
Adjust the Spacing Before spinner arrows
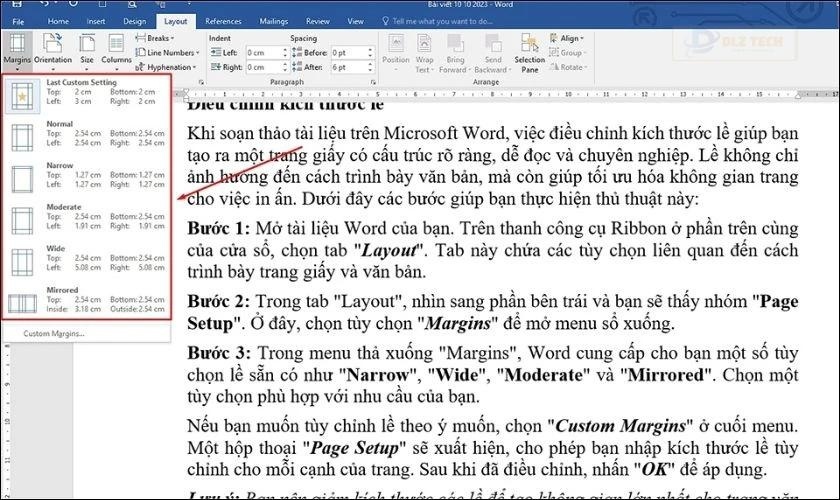(x=370, y=53)
